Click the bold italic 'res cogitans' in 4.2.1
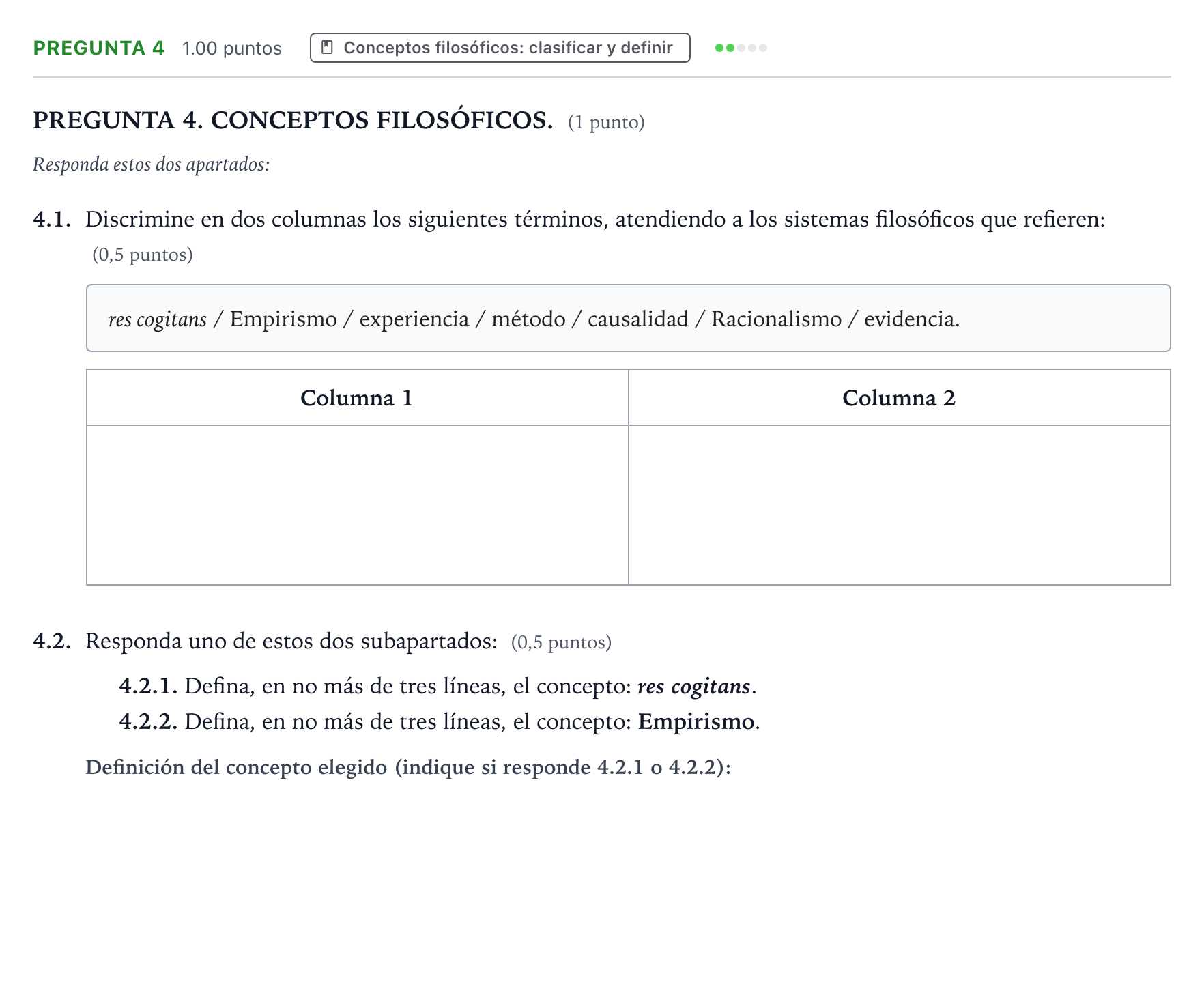 tap(694, 686)
